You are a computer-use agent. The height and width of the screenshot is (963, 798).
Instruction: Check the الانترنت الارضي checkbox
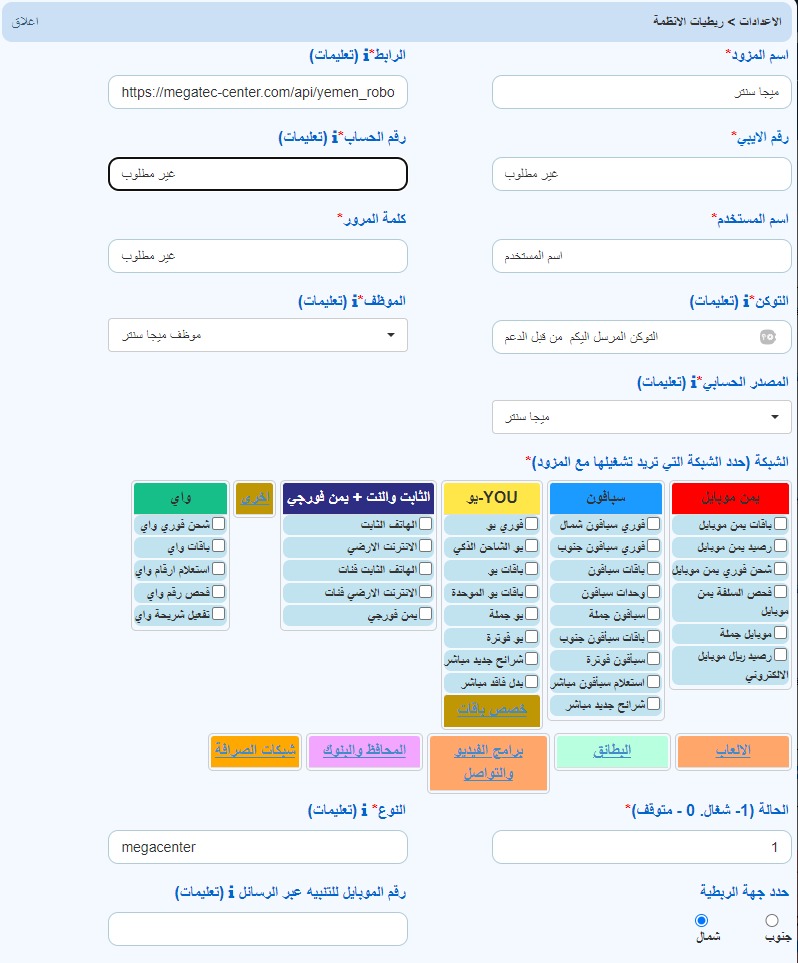click(425, 545)
